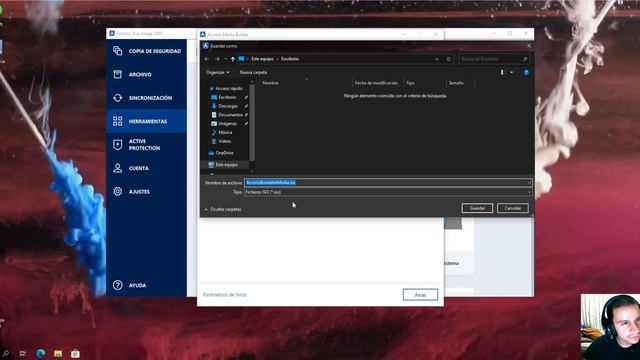The width and height of the screenshot is (640, 360).
Task: Click the Guardar button
Action: coord(477,208)
